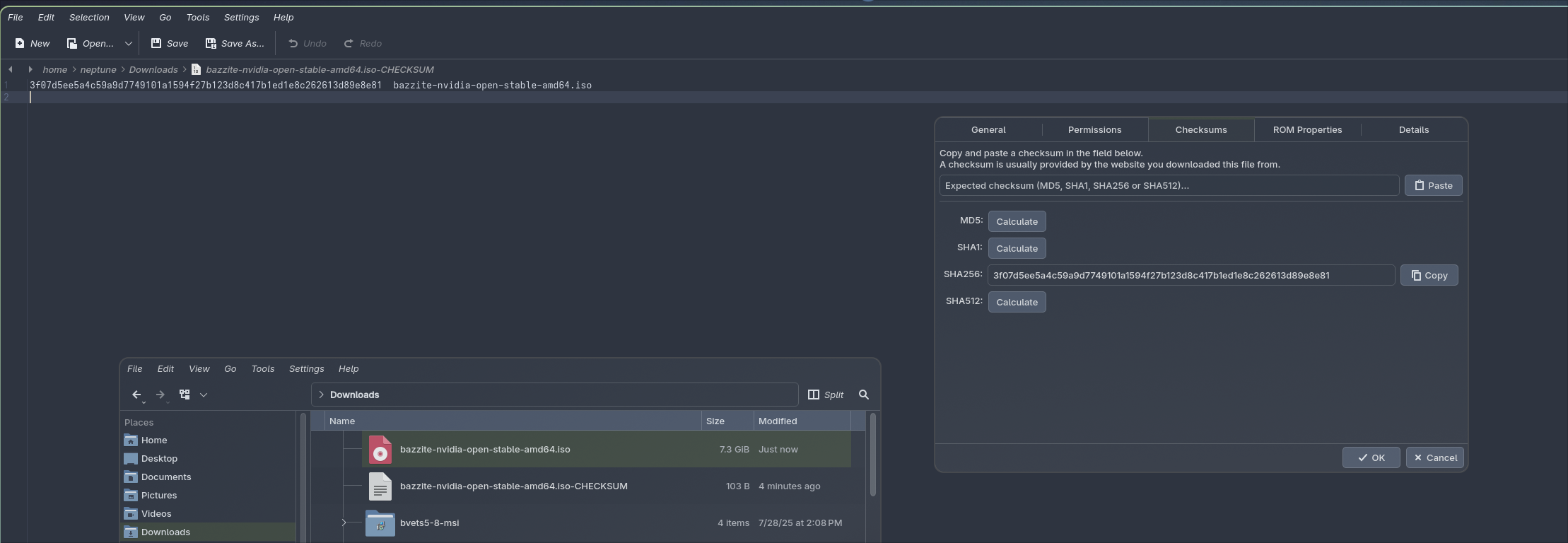Toggle Split view in Dolphin

coord(826,395)
